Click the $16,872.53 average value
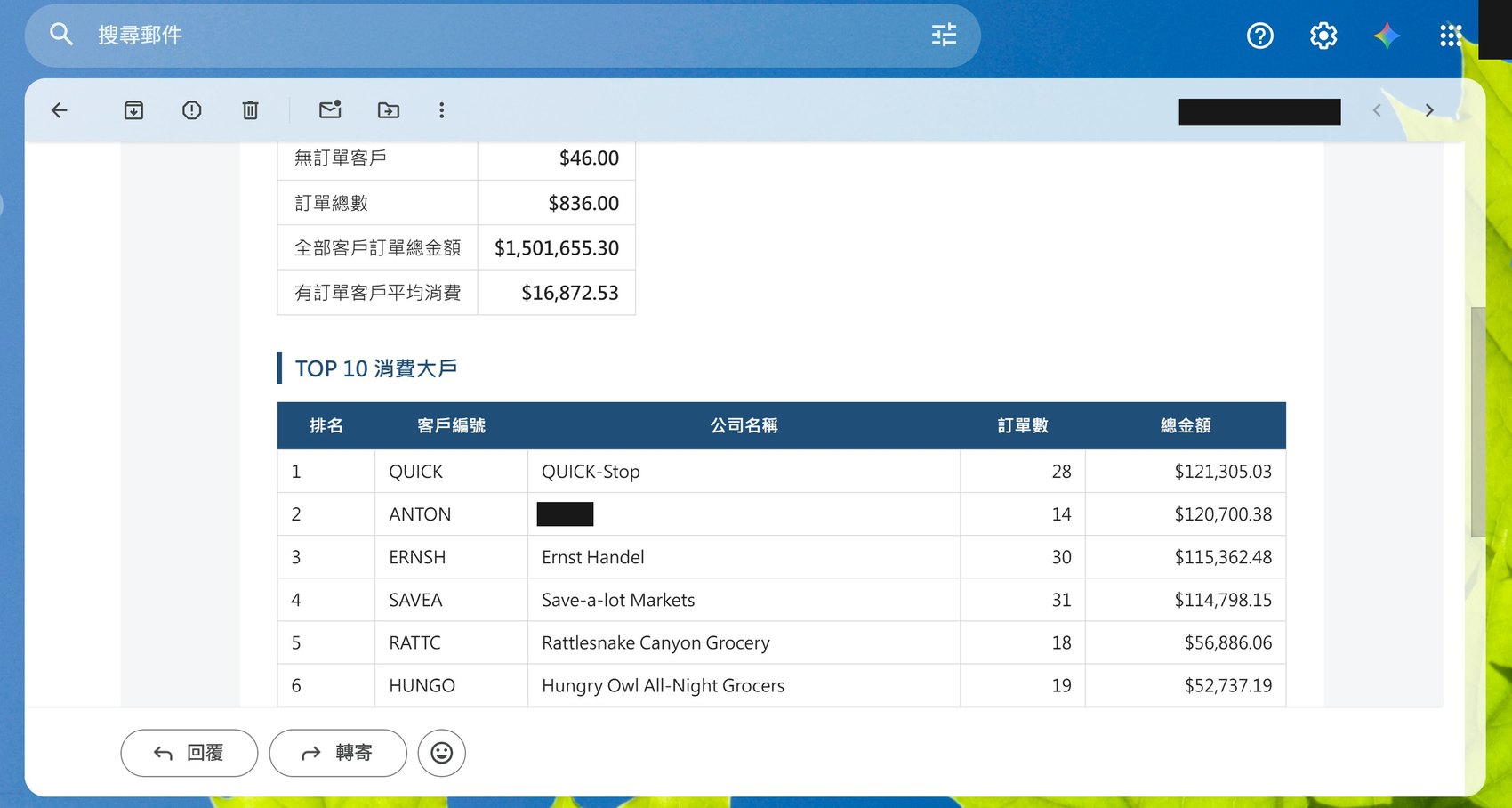This screenshot has height=808, width=1512. (x=570, y=293)
